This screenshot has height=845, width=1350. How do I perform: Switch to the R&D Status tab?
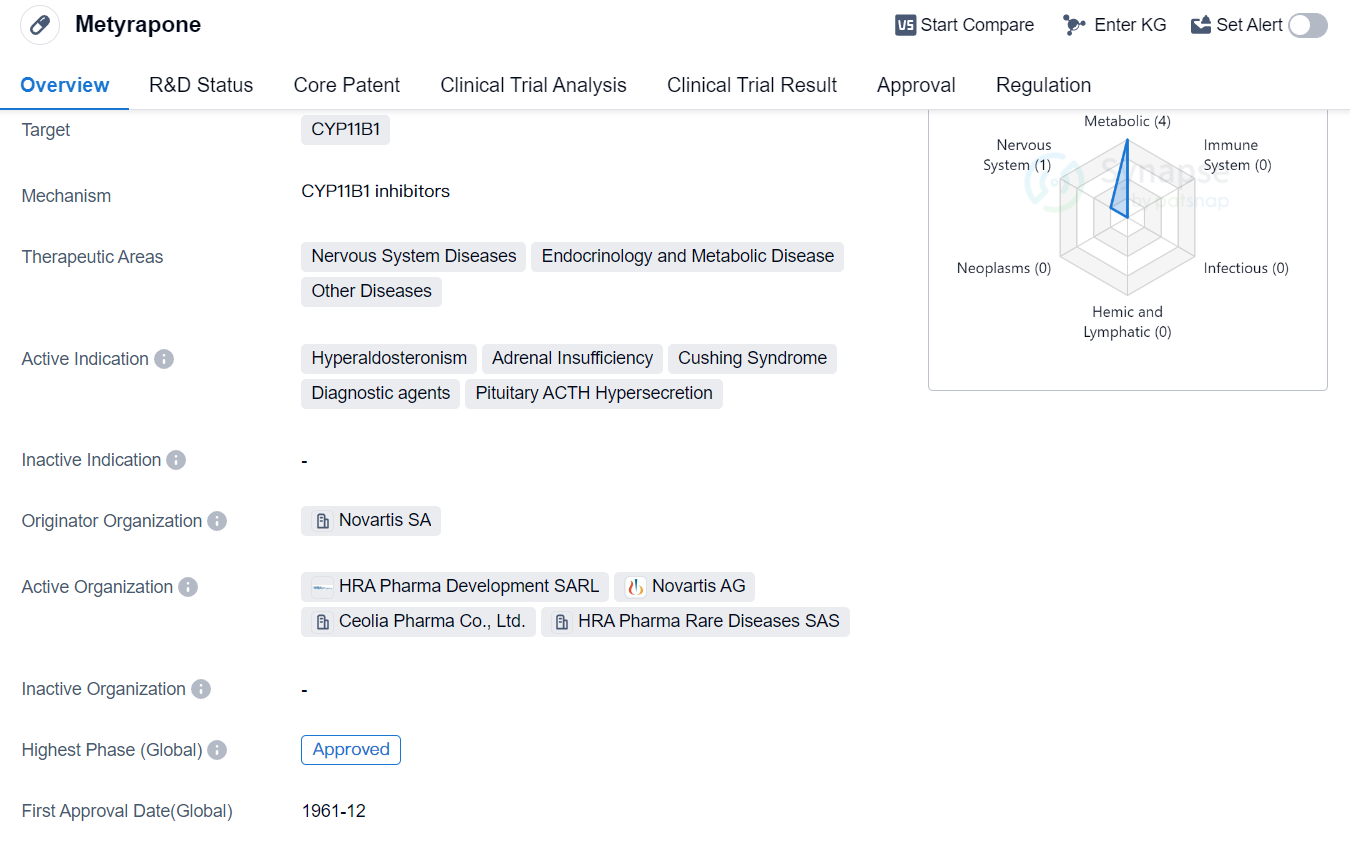201,85
